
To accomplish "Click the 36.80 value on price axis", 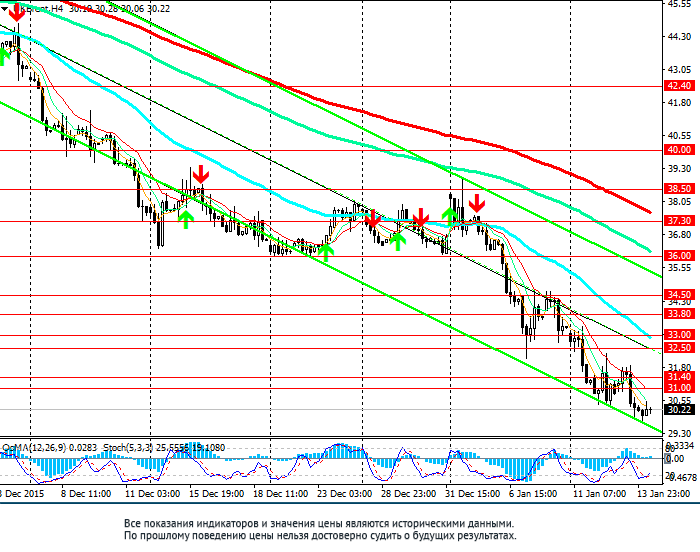I will coord(679,235).
